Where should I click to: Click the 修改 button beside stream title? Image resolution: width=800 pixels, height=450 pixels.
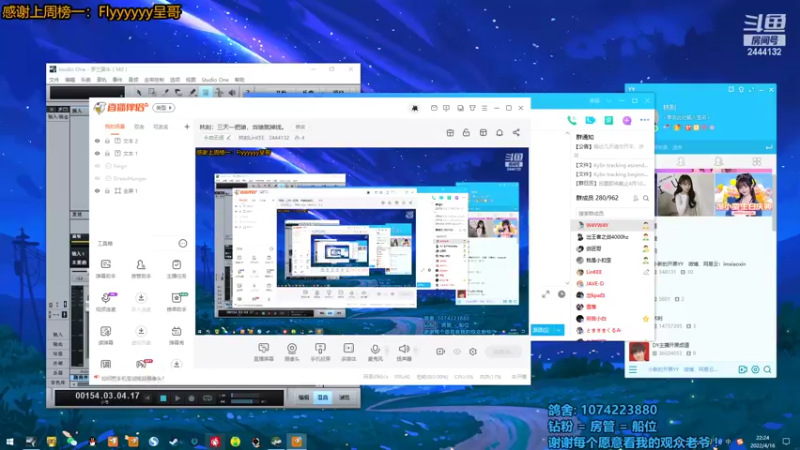pos(301,127)
